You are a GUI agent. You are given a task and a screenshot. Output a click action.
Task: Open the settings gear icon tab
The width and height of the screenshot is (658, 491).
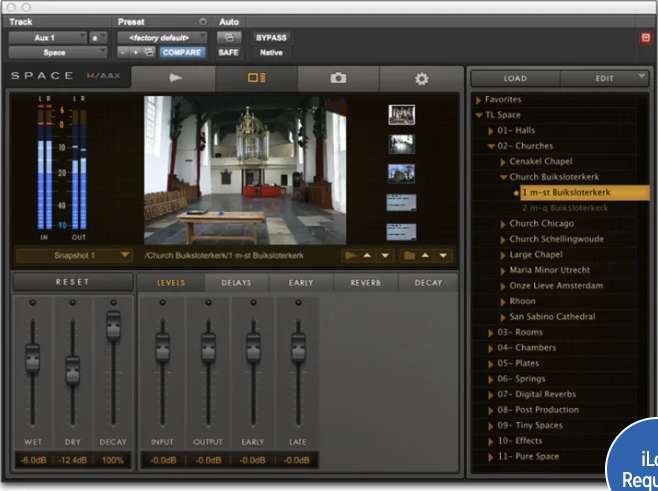421,78
